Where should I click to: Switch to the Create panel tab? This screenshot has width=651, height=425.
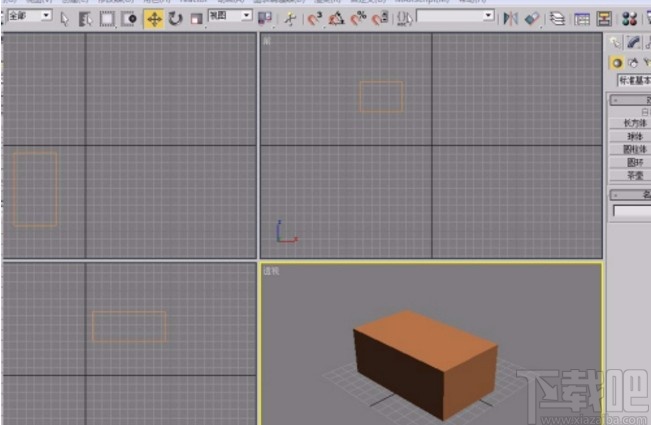(x=615, y=42)
